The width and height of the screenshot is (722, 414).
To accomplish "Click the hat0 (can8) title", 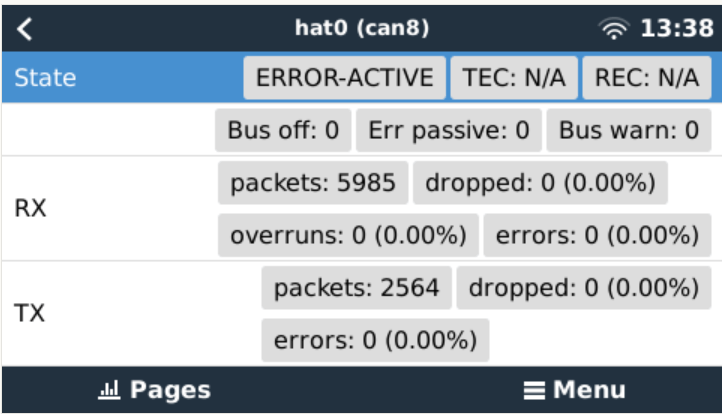I will [x=362, y=28].
